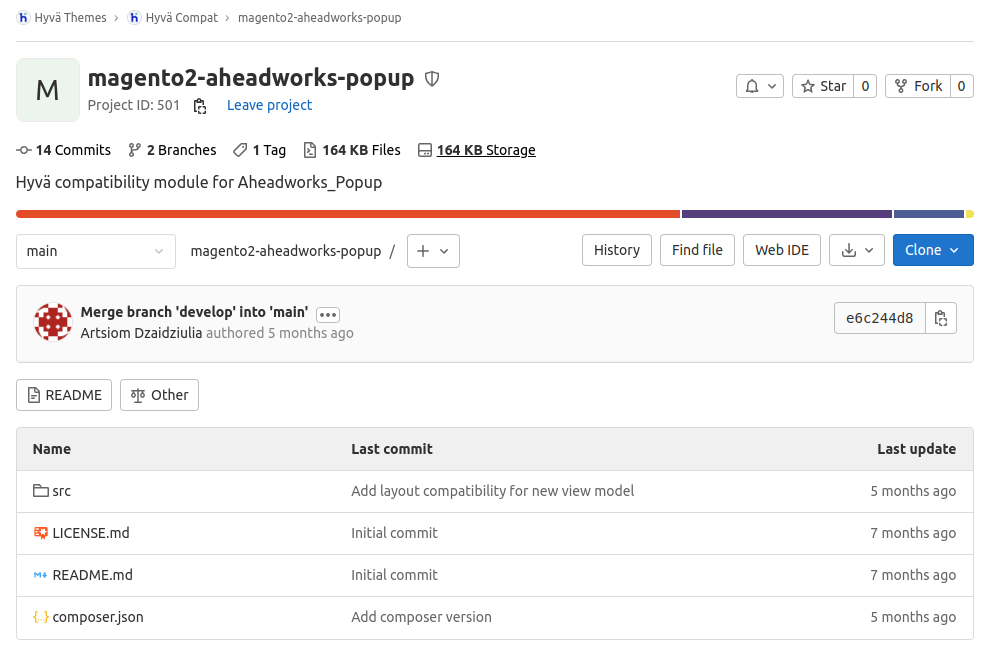Star this project
Viewport: 981px width, 653px height.
(823, 86)
